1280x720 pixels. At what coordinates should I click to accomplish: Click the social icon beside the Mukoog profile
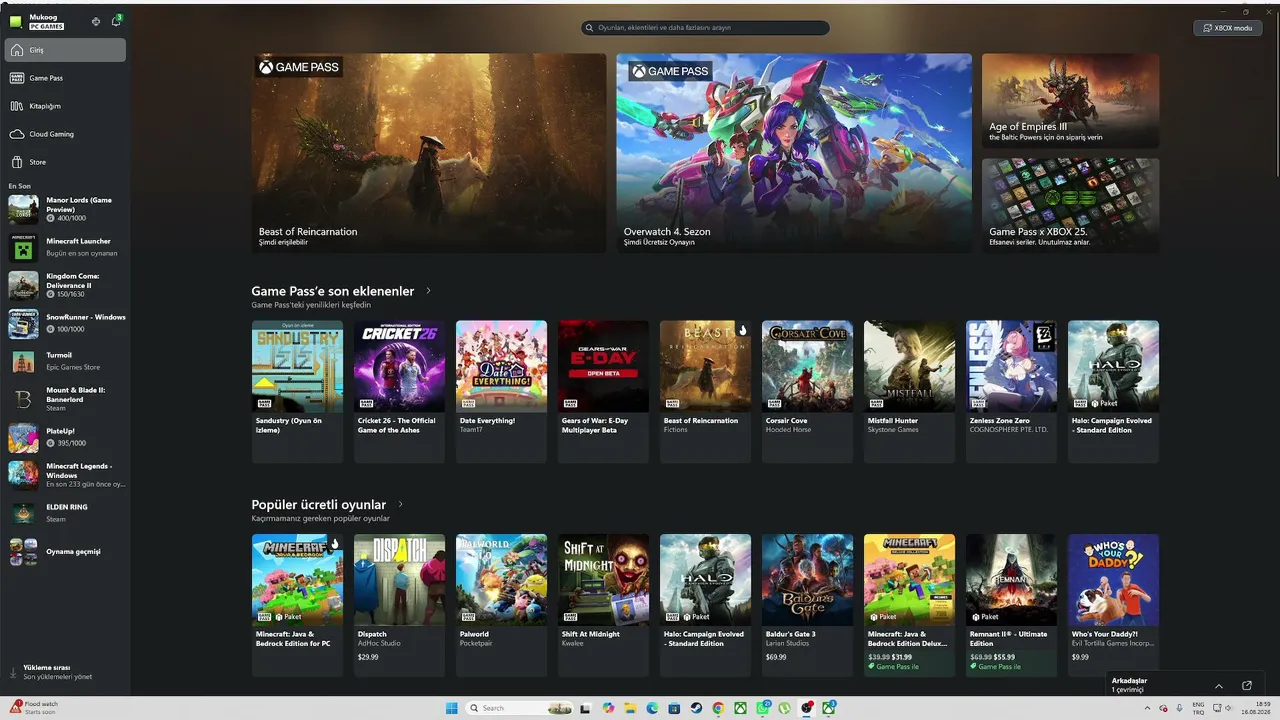click(96, 21)
